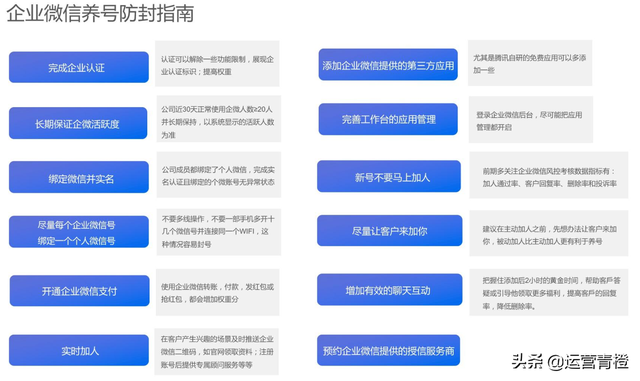Viewport: 640px width, 381px height.
Task: Click description starting 把握住添加后2小时的黄金时间
Action: [x=549, y=292]
